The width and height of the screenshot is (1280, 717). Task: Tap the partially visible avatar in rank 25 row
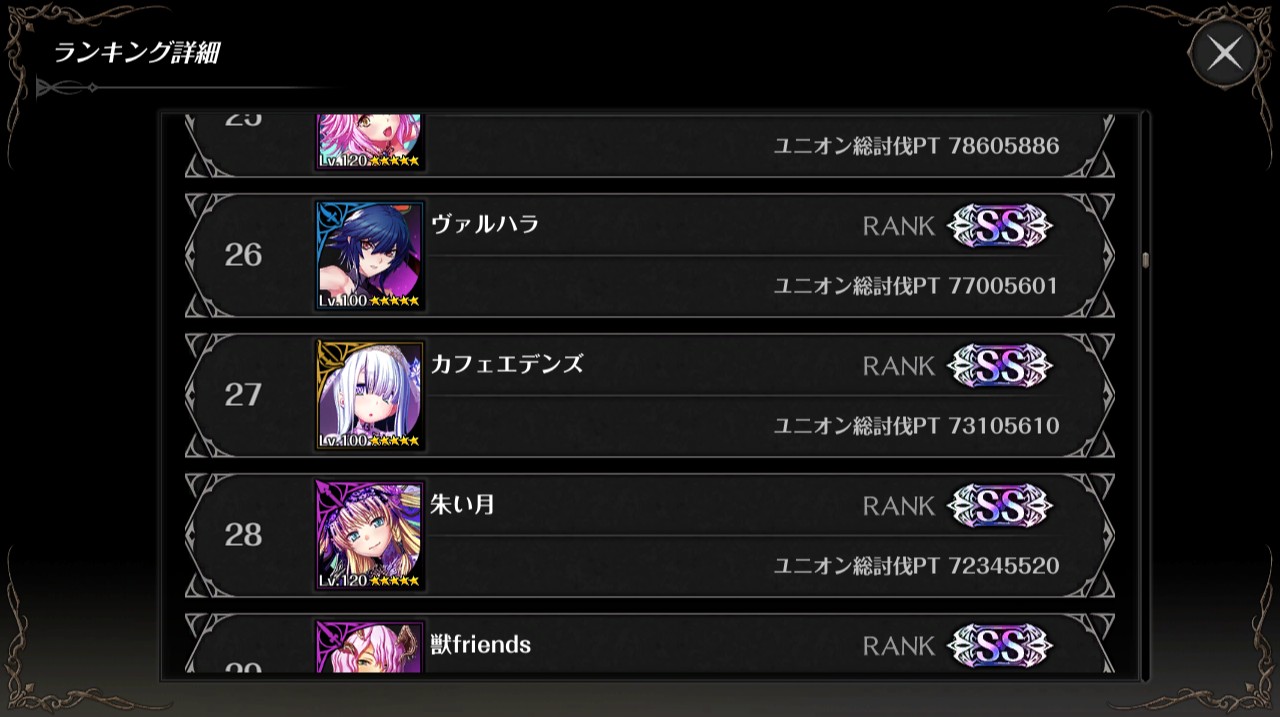coord(370,143)
